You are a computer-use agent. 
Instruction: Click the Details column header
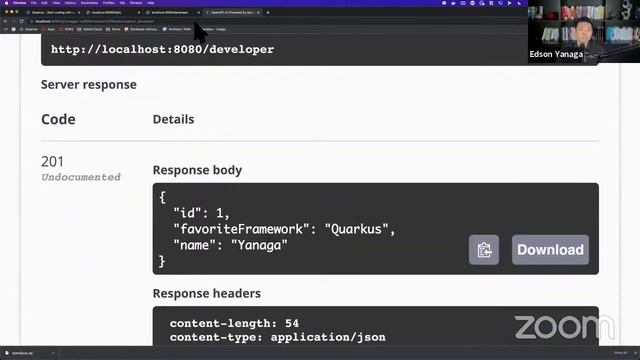tap(173, 119)
